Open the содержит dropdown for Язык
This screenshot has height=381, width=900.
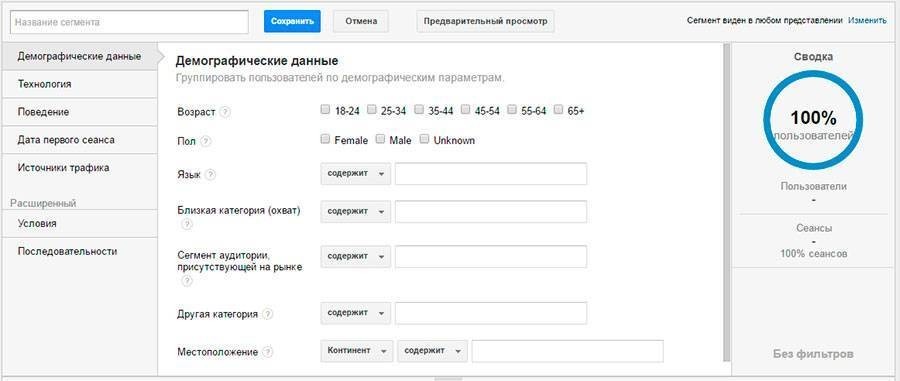356,174
